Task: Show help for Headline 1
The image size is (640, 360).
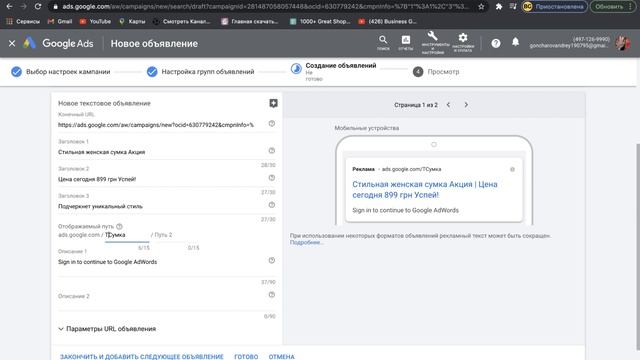Action: 272,151
